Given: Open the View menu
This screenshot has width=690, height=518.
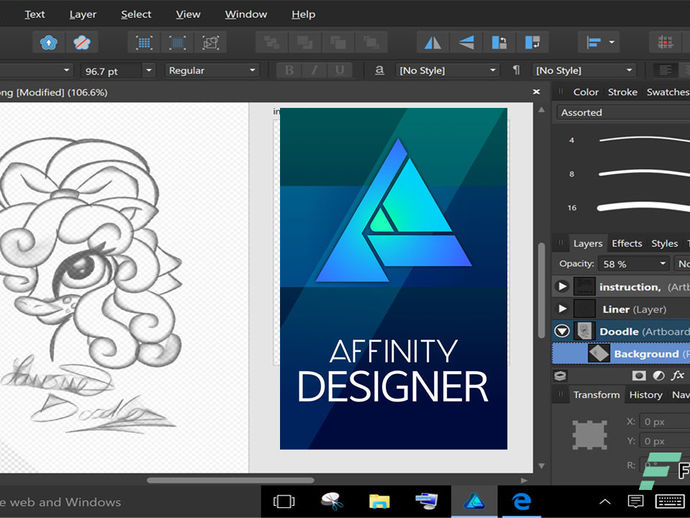Looking at the screenshot, I should click(x=188, y=15).
